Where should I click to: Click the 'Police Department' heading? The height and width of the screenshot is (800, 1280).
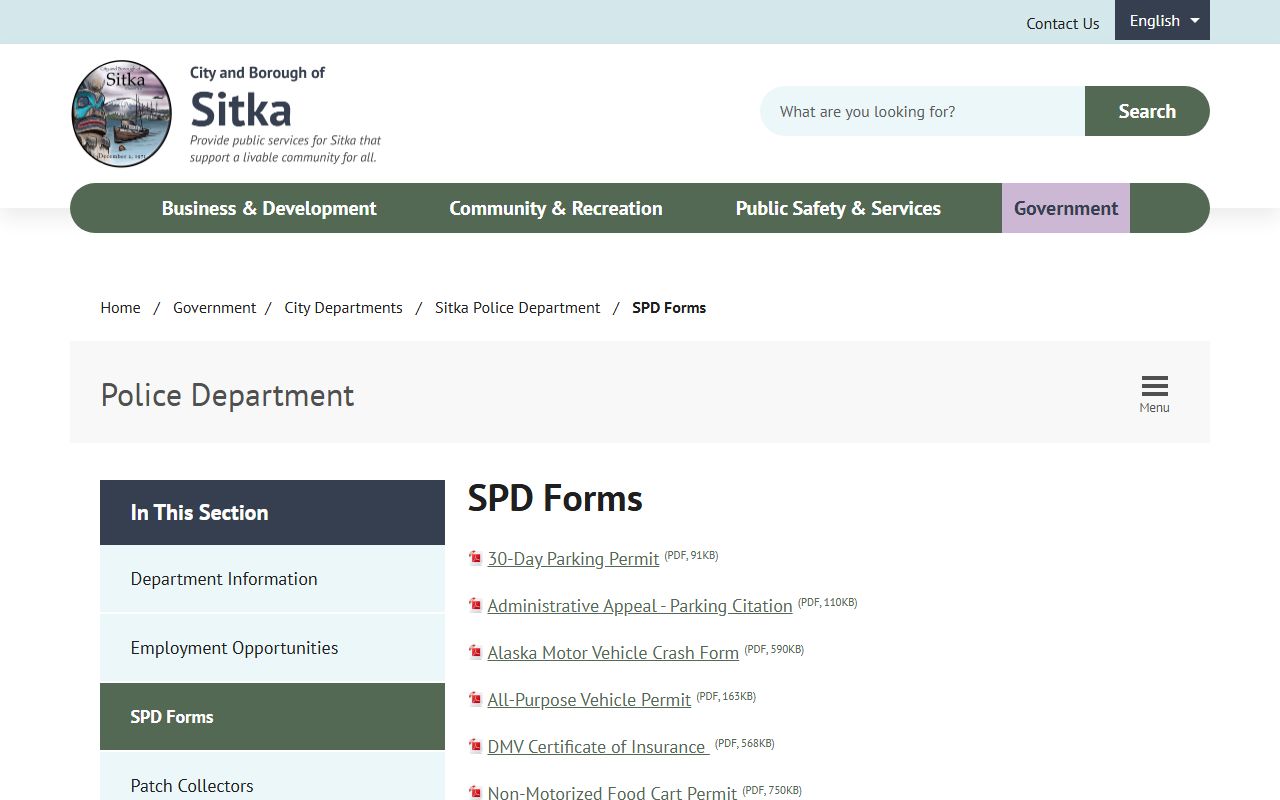tap(227, 395)
